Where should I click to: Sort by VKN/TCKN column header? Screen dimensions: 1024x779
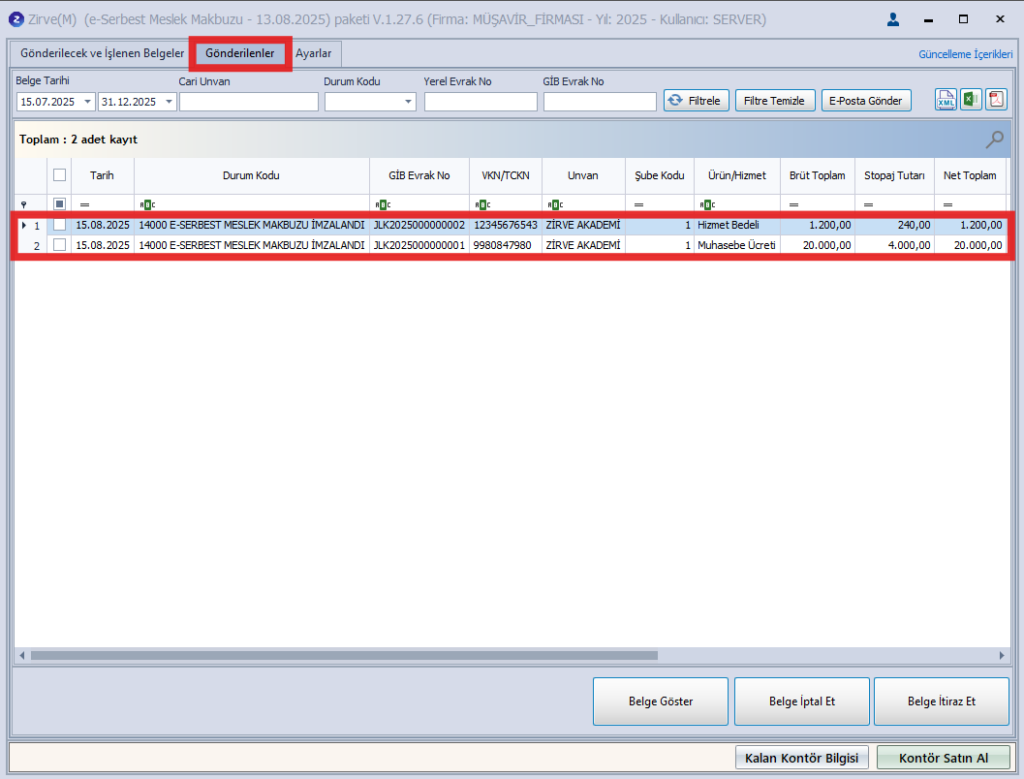505,176
